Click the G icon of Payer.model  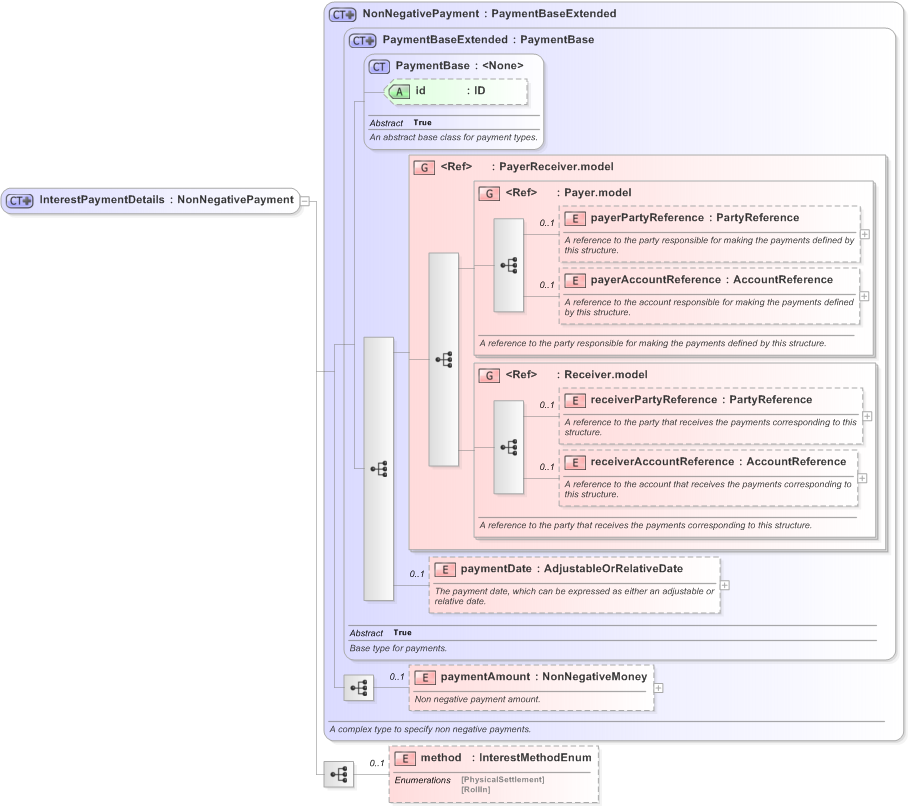(x=489, y=193)
